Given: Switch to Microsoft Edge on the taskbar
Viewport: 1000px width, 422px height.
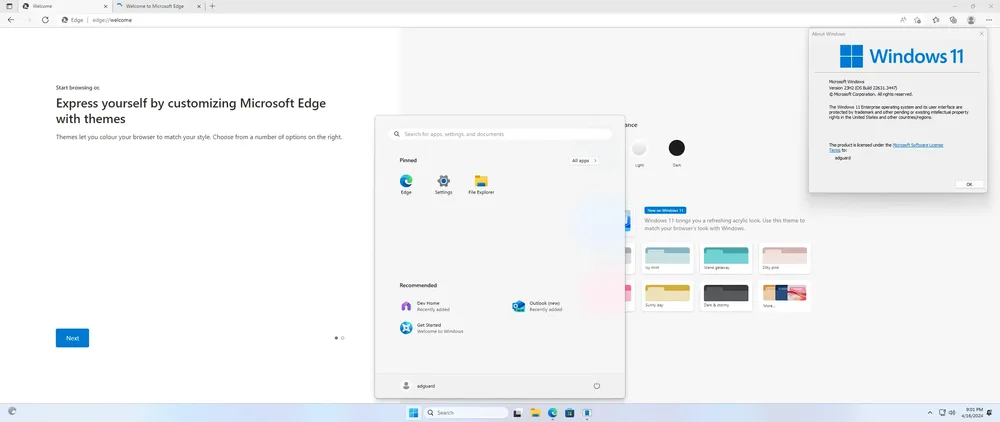Looking at the screenshot, I should pos(553,412).
